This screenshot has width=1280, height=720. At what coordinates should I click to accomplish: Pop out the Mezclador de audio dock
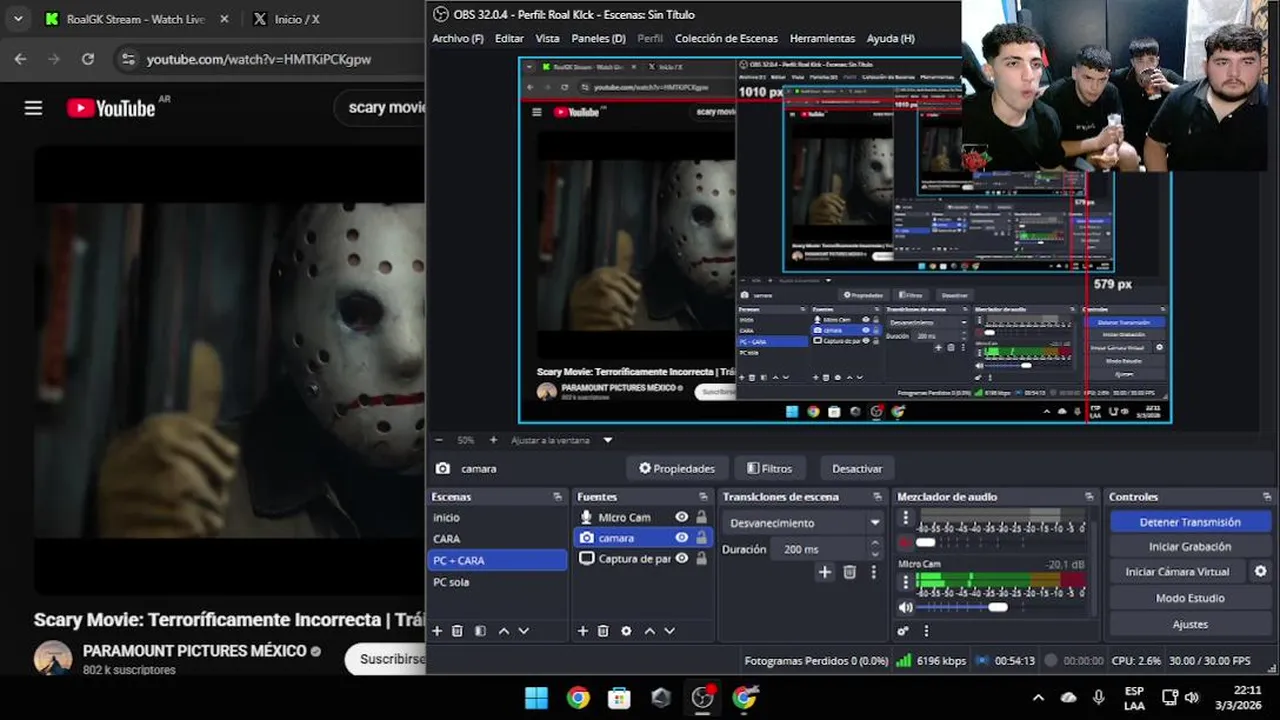1089,497
